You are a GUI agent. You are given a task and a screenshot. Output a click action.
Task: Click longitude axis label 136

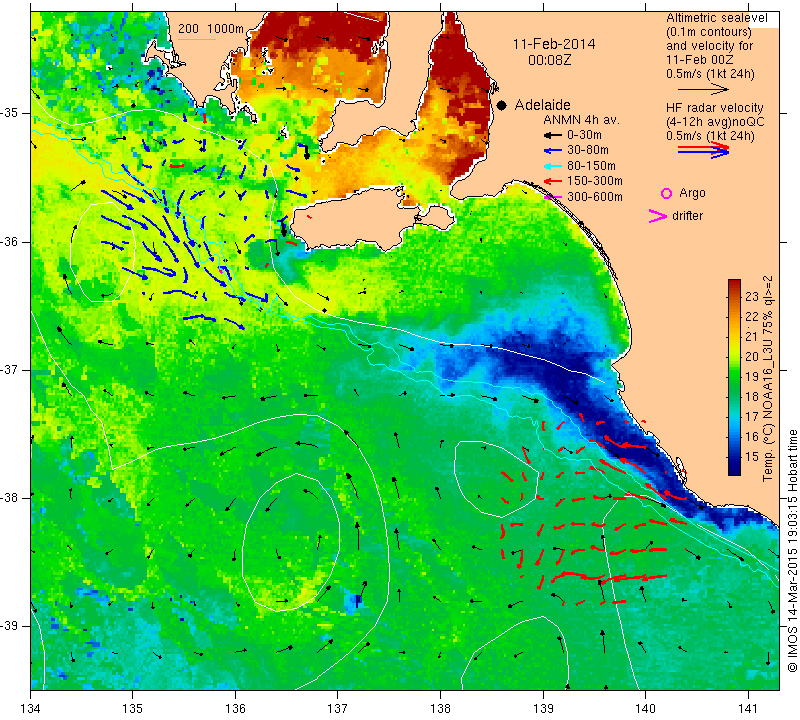[x=235, y=709]
